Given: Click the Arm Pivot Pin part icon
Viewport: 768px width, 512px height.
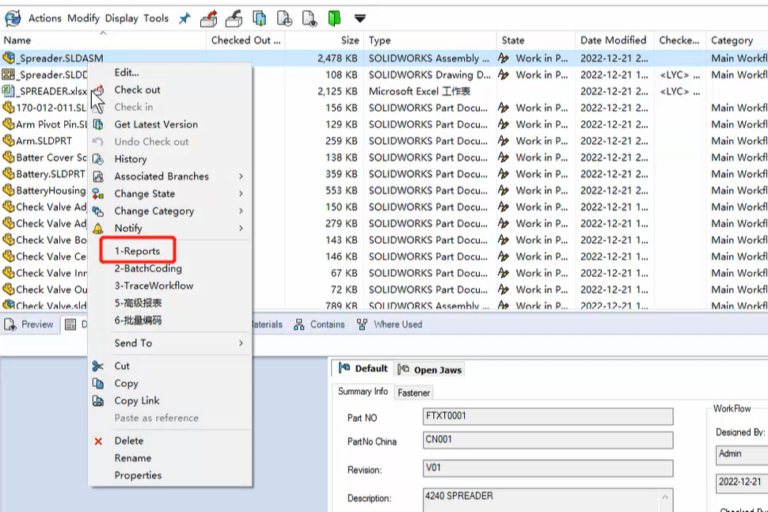Looking at the screenshot, I should (8, 124).
